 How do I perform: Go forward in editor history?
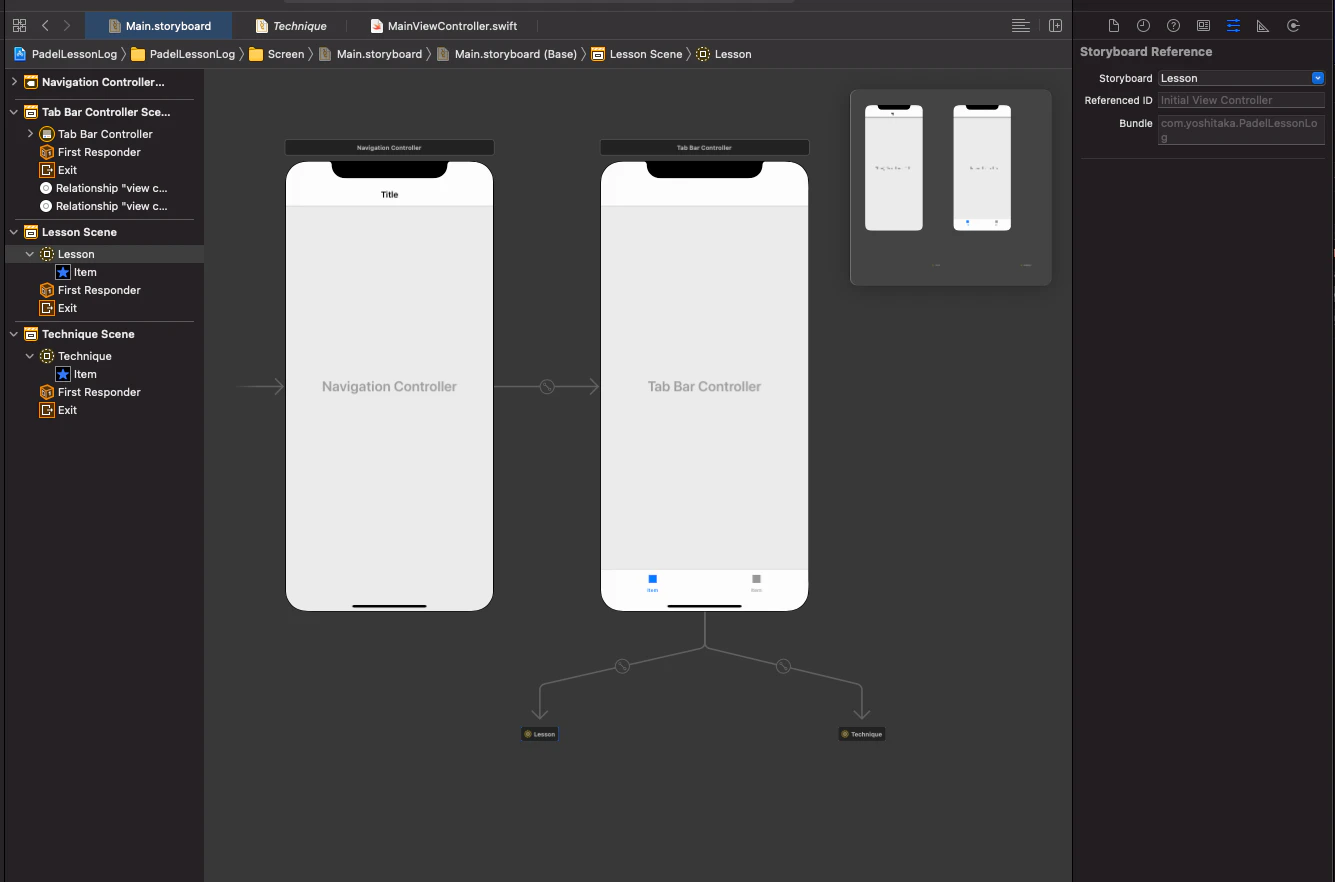point(67,25)
